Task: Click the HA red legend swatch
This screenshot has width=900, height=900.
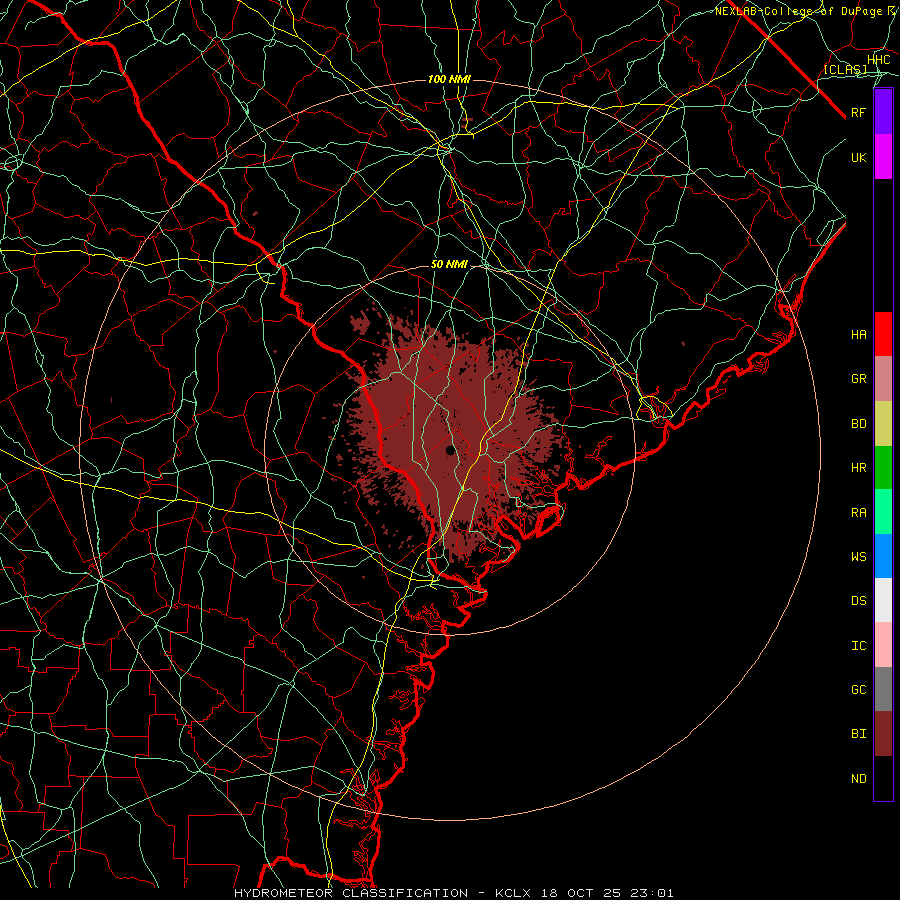Action: [883, 334]
